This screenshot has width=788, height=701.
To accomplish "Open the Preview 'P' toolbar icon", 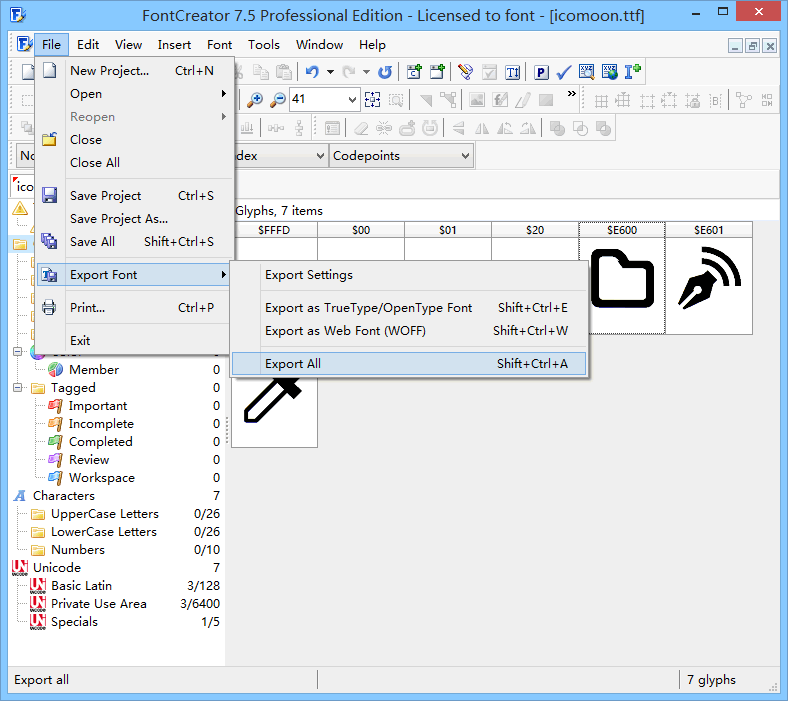I will tap(541, 72).
